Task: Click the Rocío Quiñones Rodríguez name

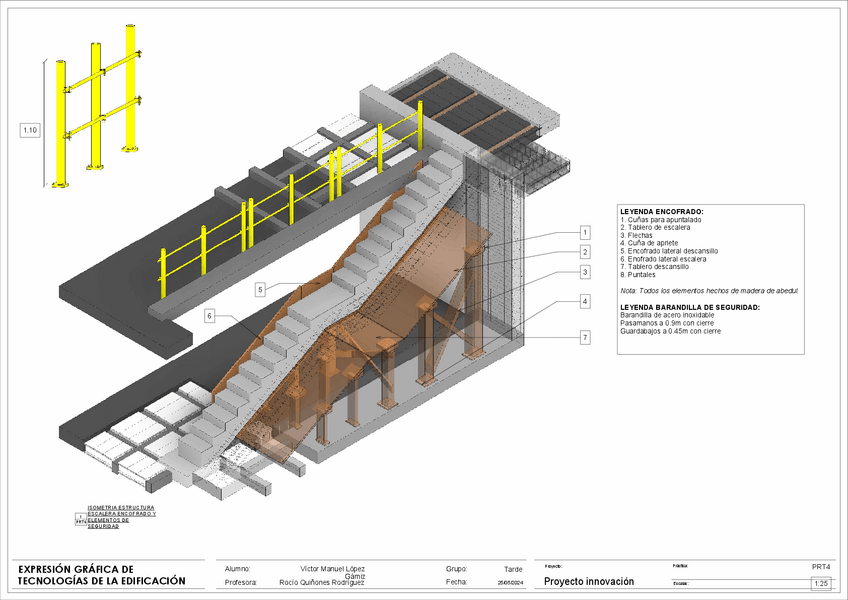Action: [322, 582]
